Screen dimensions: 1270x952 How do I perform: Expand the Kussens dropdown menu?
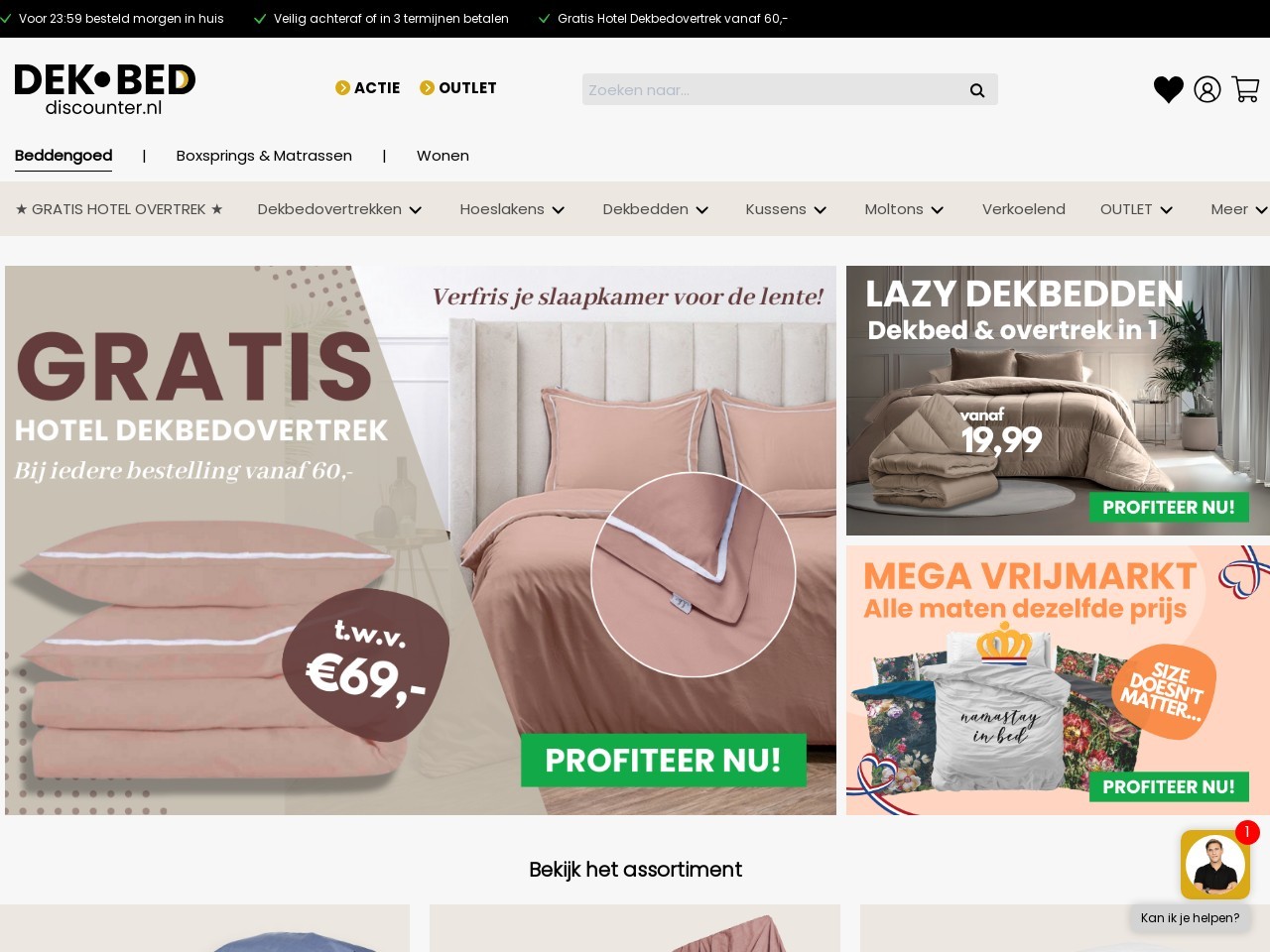(x=787, y=209)
